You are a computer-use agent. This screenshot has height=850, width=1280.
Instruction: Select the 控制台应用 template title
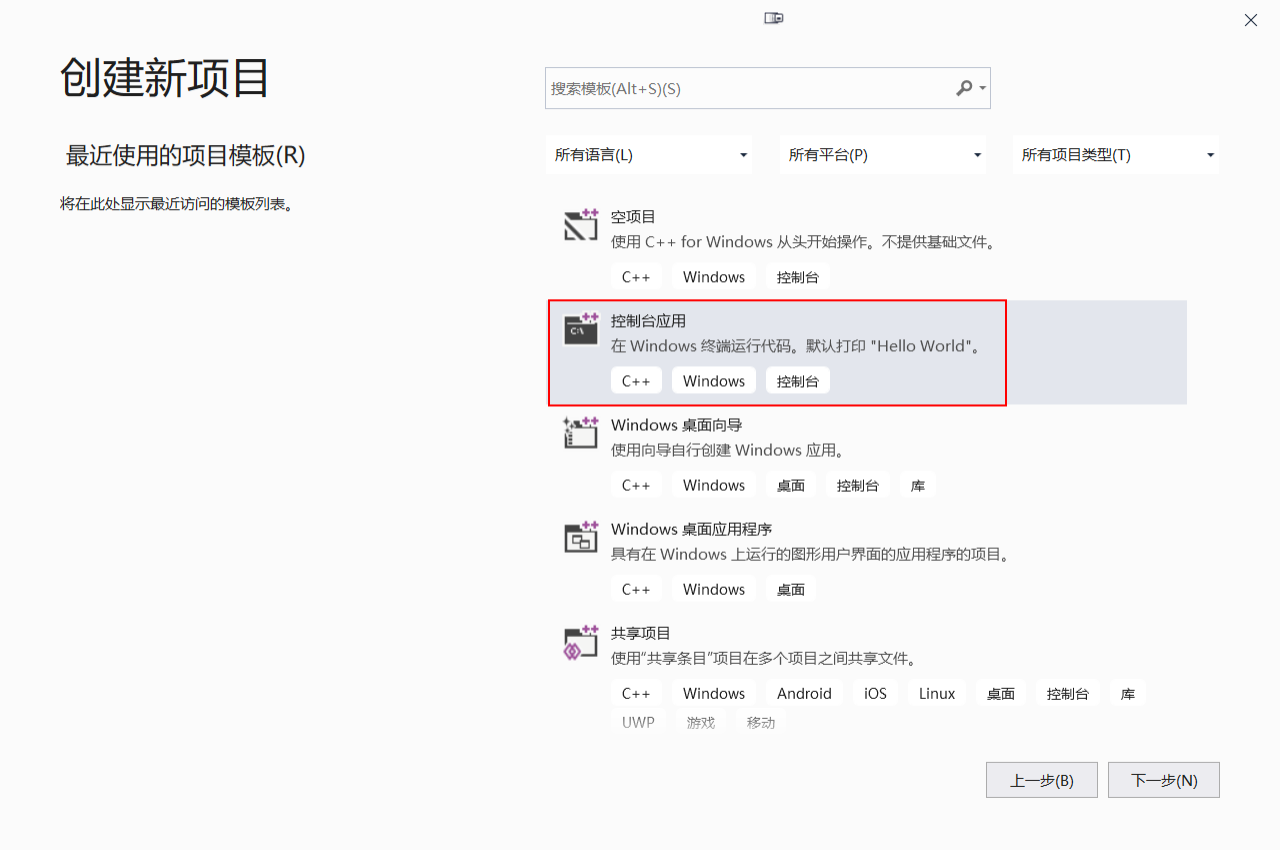[649, 320]
